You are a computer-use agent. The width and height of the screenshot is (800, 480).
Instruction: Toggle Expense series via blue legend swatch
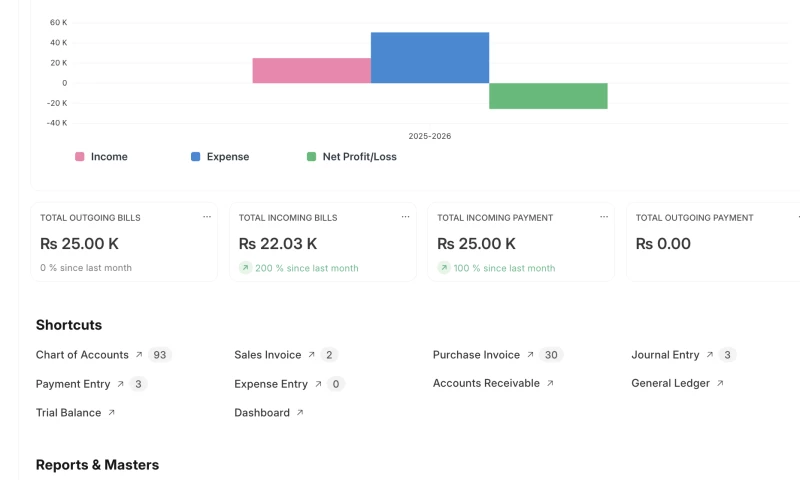coord(195,157)
